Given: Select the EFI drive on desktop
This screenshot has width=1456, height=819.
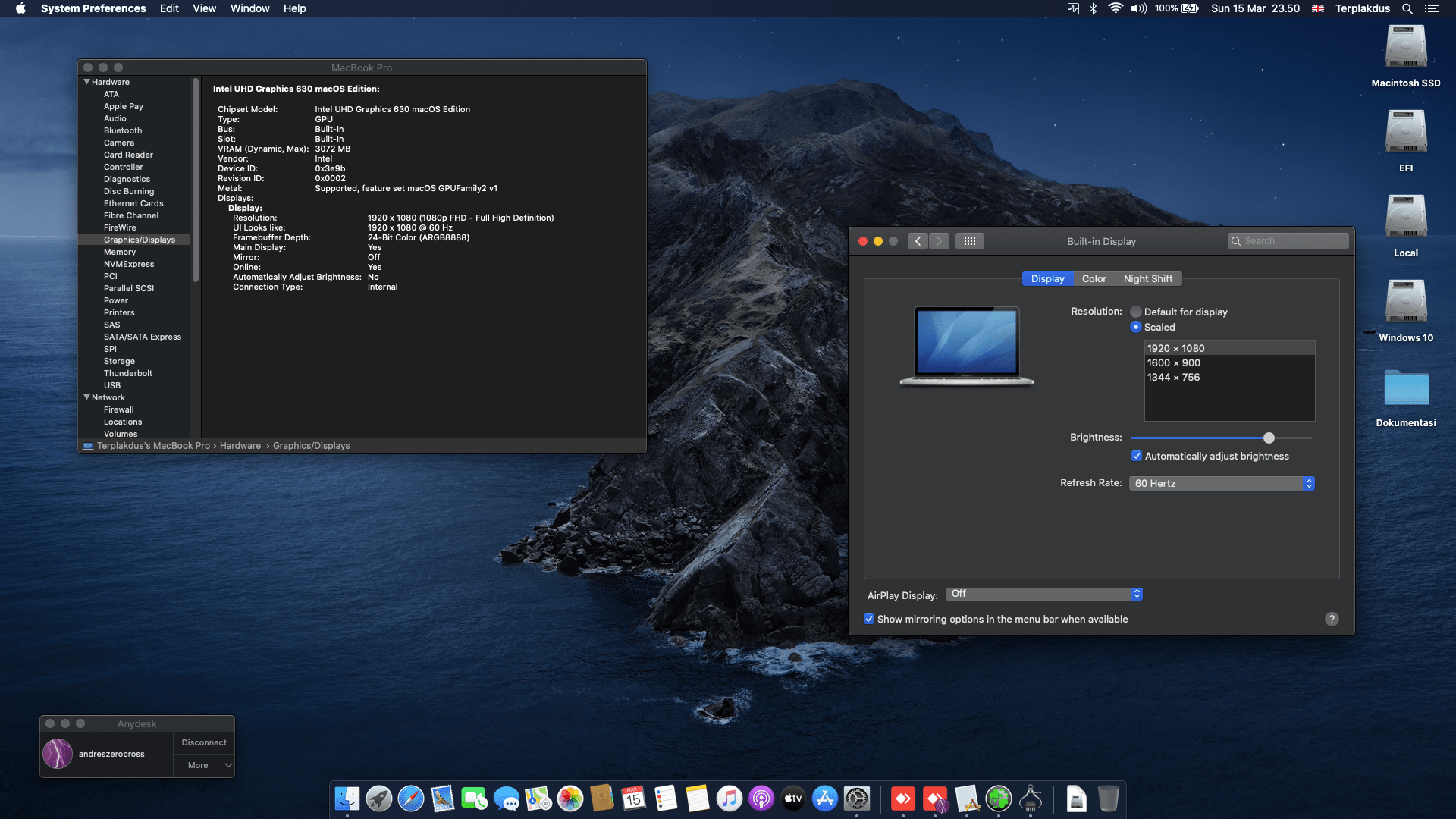Looking at the screenshot, I should 1406,132.
